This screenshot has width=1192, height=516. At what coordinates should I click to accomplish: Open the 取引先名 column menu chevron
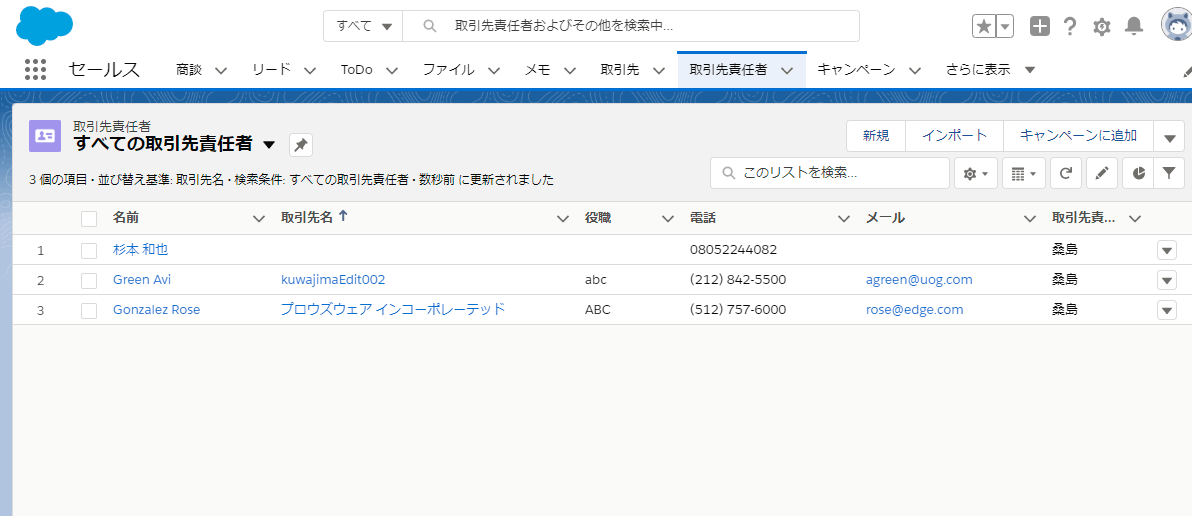pos(563,219)
